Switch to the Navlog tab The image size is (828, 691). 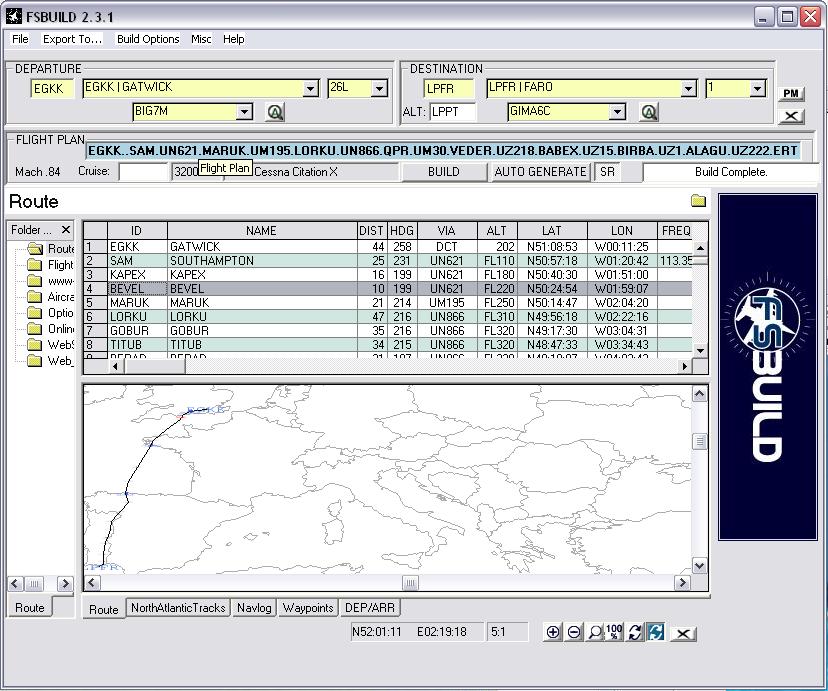254,608
